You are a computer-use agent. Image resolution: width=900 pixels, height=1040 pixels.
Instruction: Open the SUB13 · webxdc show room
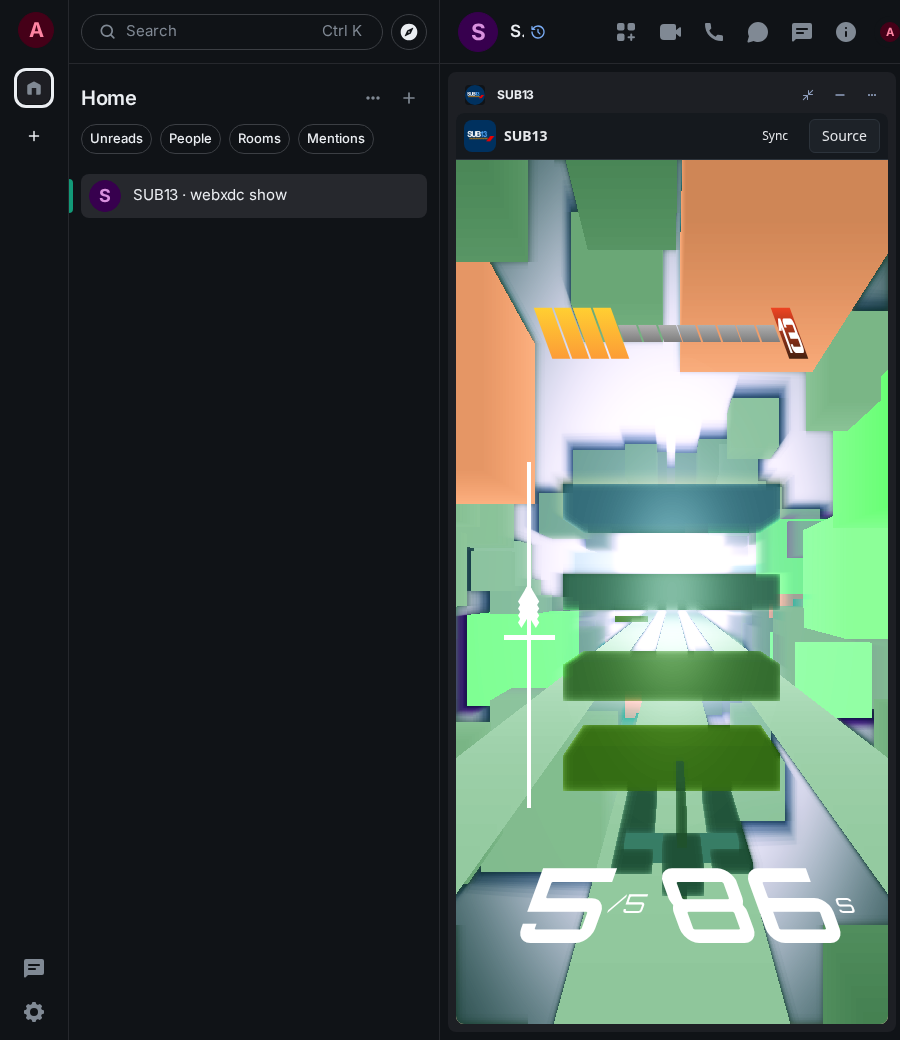[253, 196]
